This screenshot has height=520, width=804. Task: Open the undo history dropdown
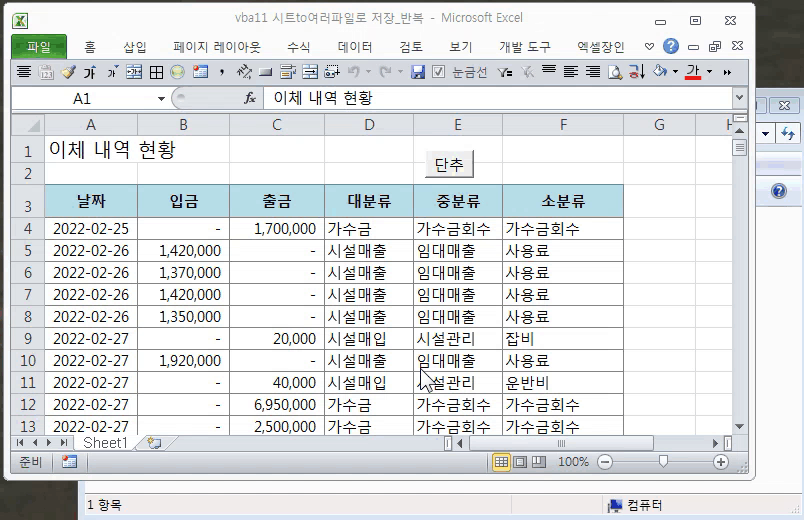pos(368,72)
